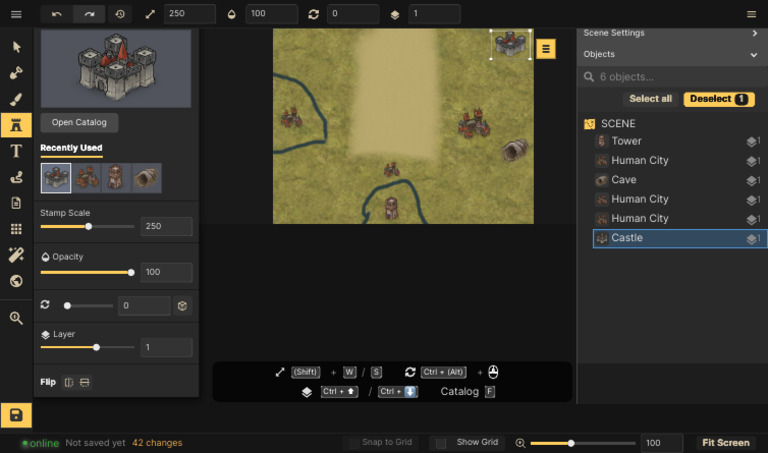
Task: Adjust the Opacity slider
Action: pos(87,272)
